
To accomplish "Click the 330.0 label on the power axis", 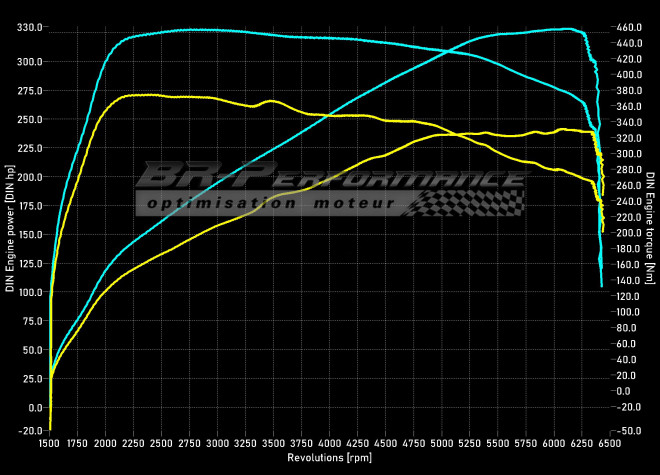I will point(28,27).
